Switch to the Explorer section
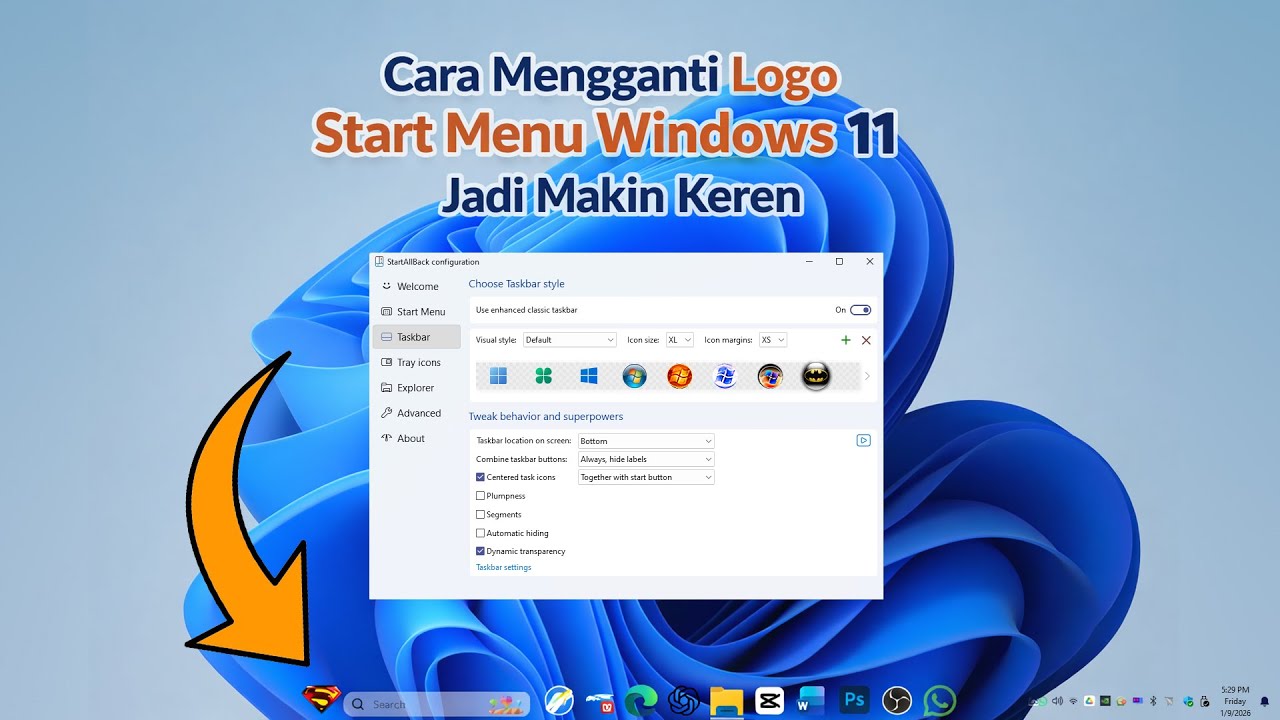This screenshot has height=720, width=1280. click(x=416, y=387)
